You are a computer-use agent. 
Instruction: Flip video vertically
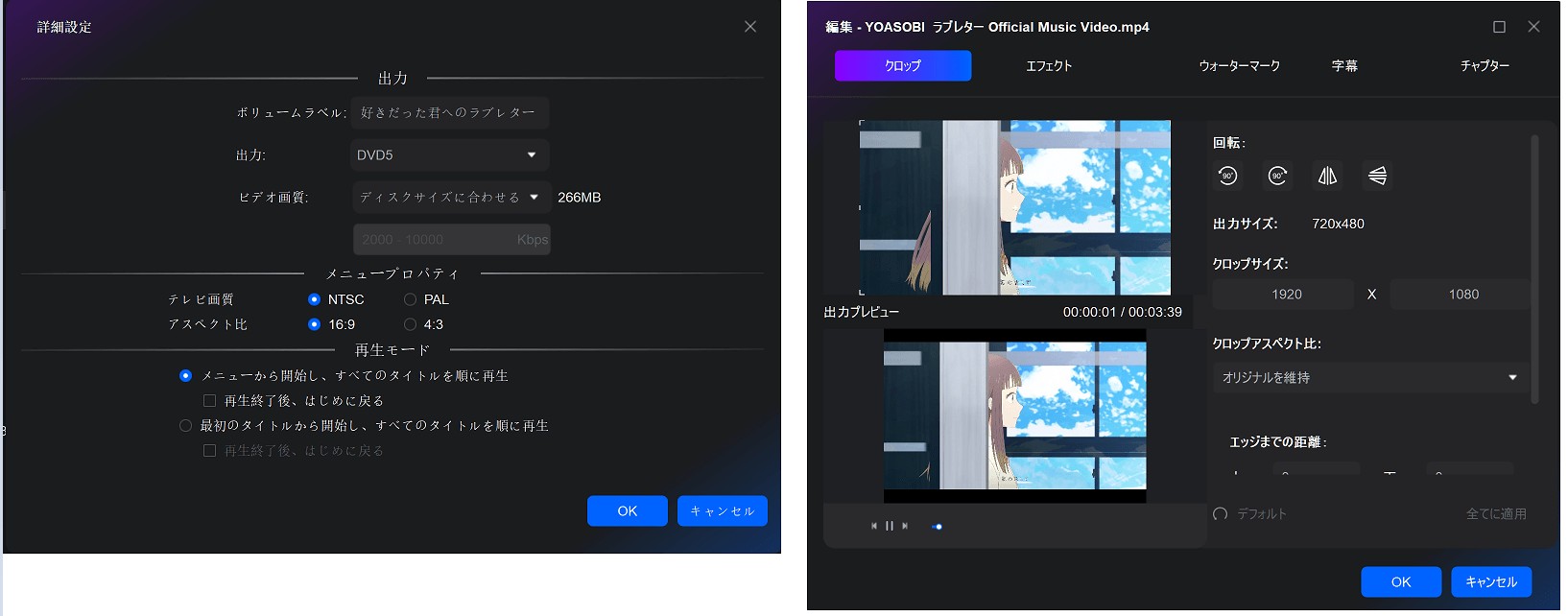click(1377, 176)
